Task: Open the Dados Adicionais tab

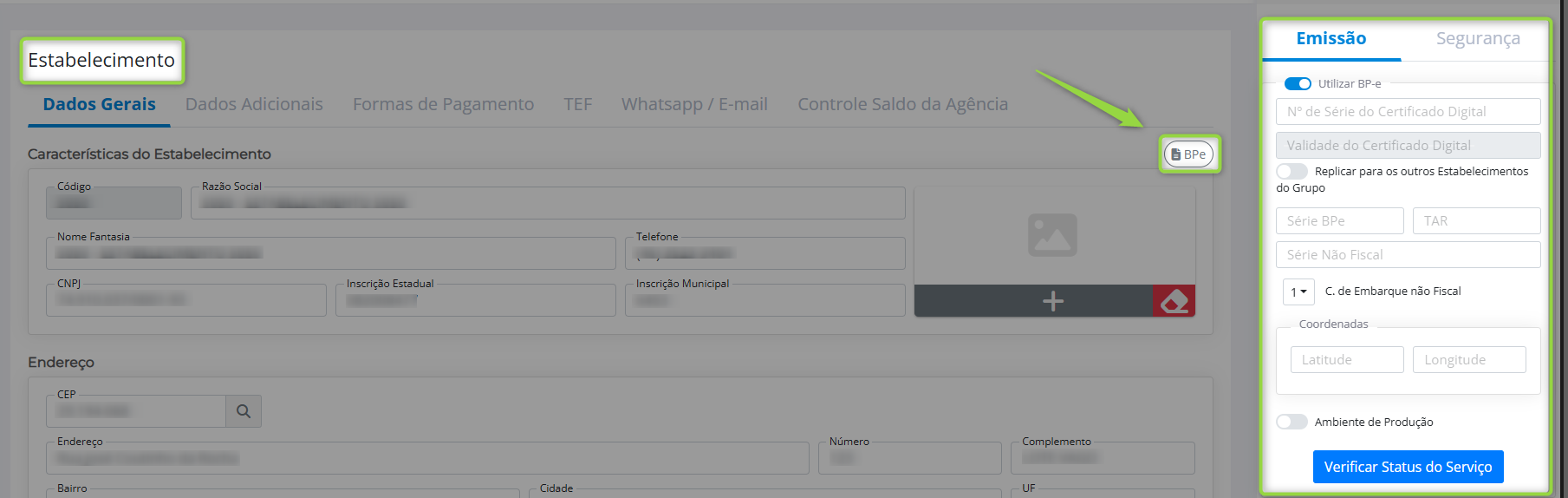Action: click(x=254, y=104)
